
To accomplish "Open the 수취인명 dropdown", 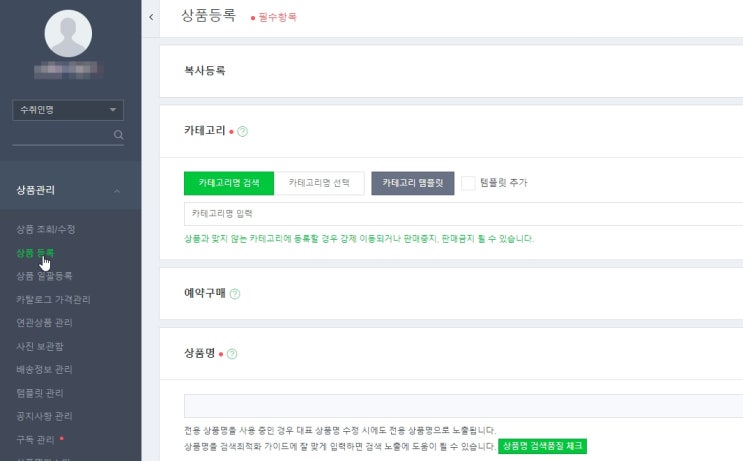I will [x=68, y=110].
